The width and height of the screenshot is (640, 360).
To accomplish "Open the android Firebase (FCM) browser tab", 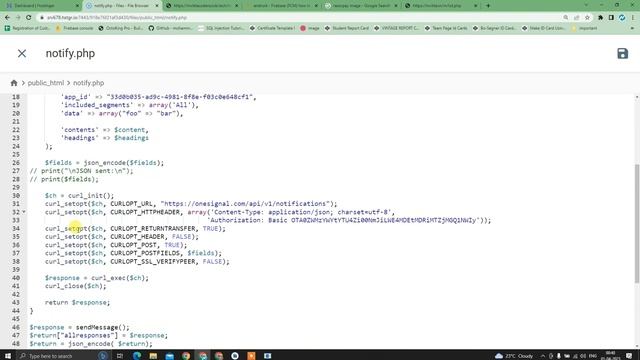I will click(x=282, y=6).
